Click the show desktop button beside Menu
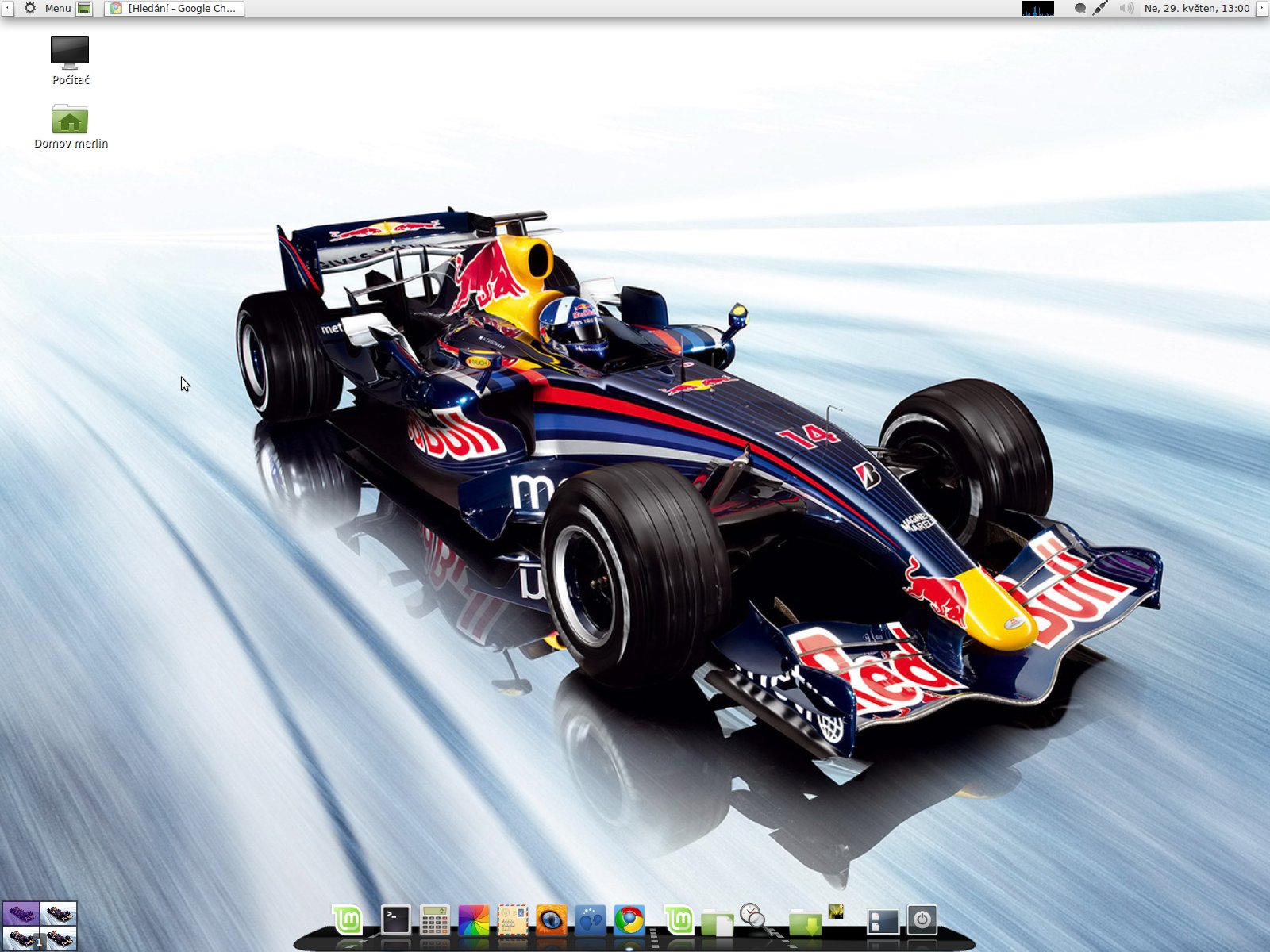This screenshot has width=1270, height=952. [84, 8]
